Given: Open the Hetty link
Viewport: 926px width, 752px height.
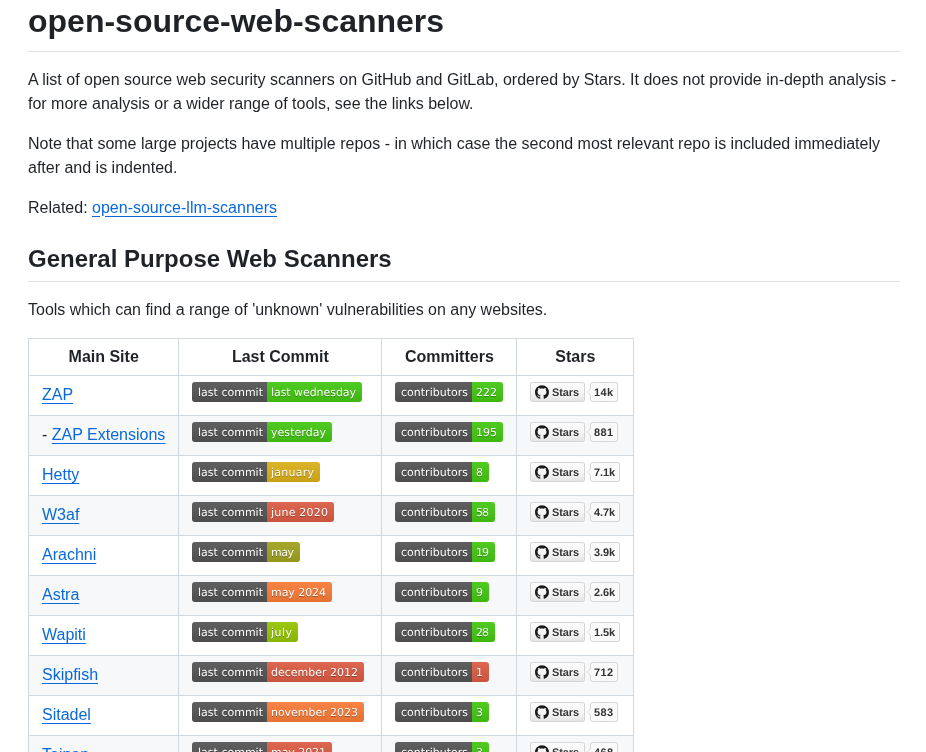Looking at the screenshot, I should pos(60,475).
